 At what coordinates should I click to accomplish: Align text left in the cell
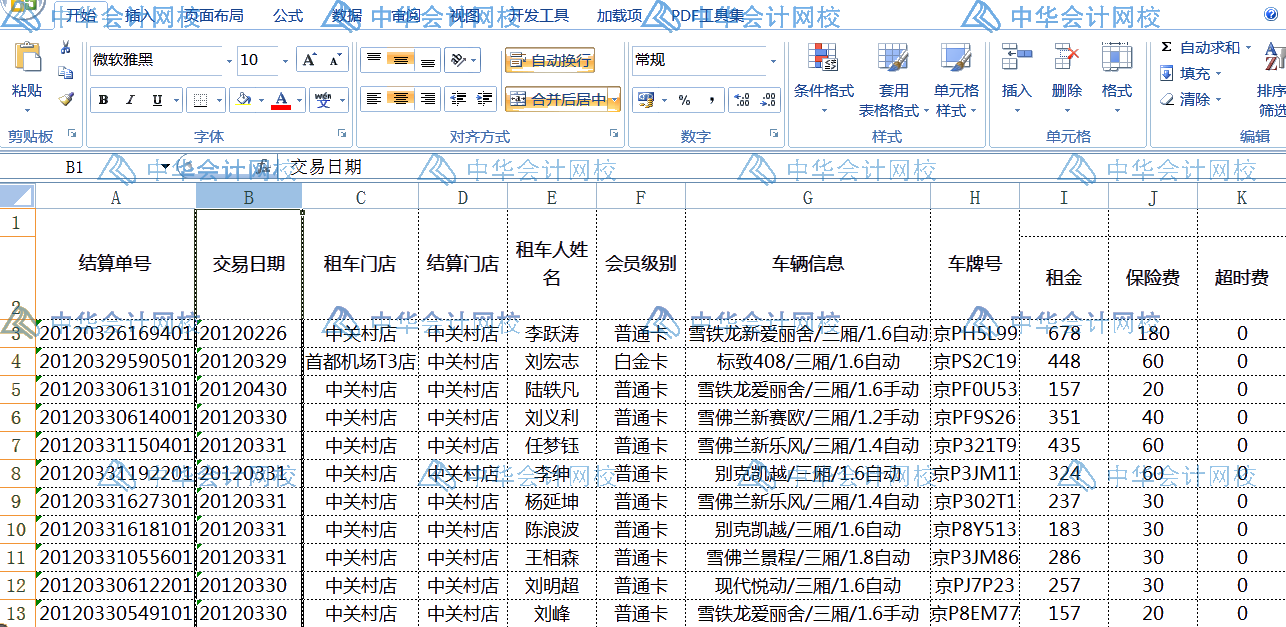(373, 99)
